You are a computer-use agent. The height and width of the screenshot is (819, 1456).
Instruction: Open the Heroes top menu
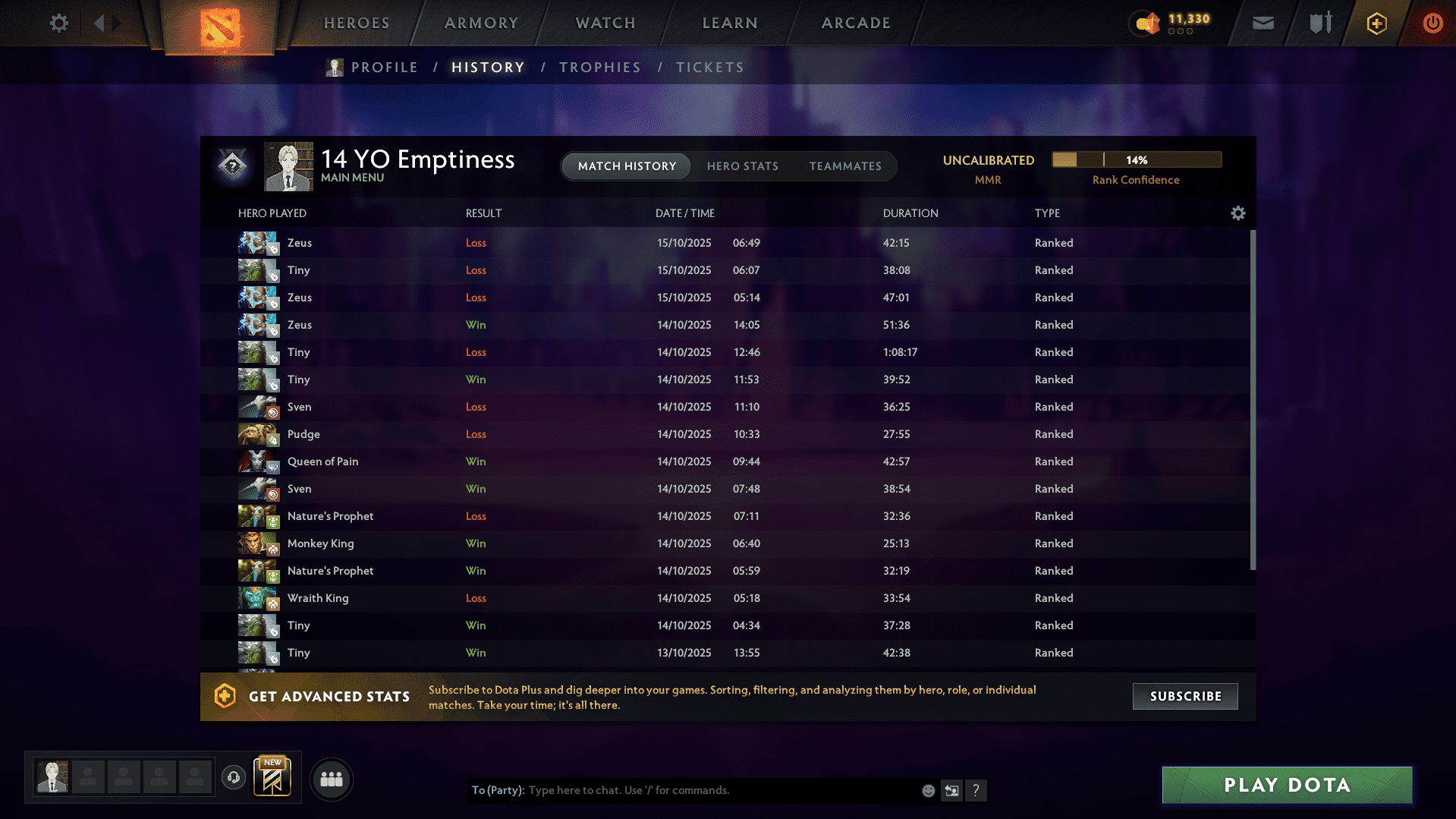point(357,23)
